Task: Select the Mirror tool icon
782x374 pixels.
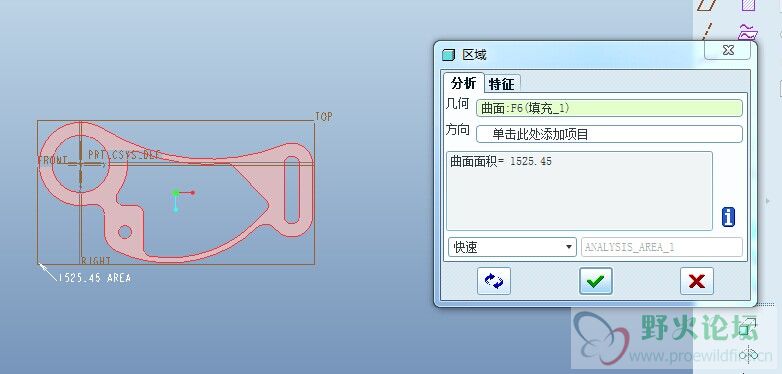Action: (x=748, y=355)
